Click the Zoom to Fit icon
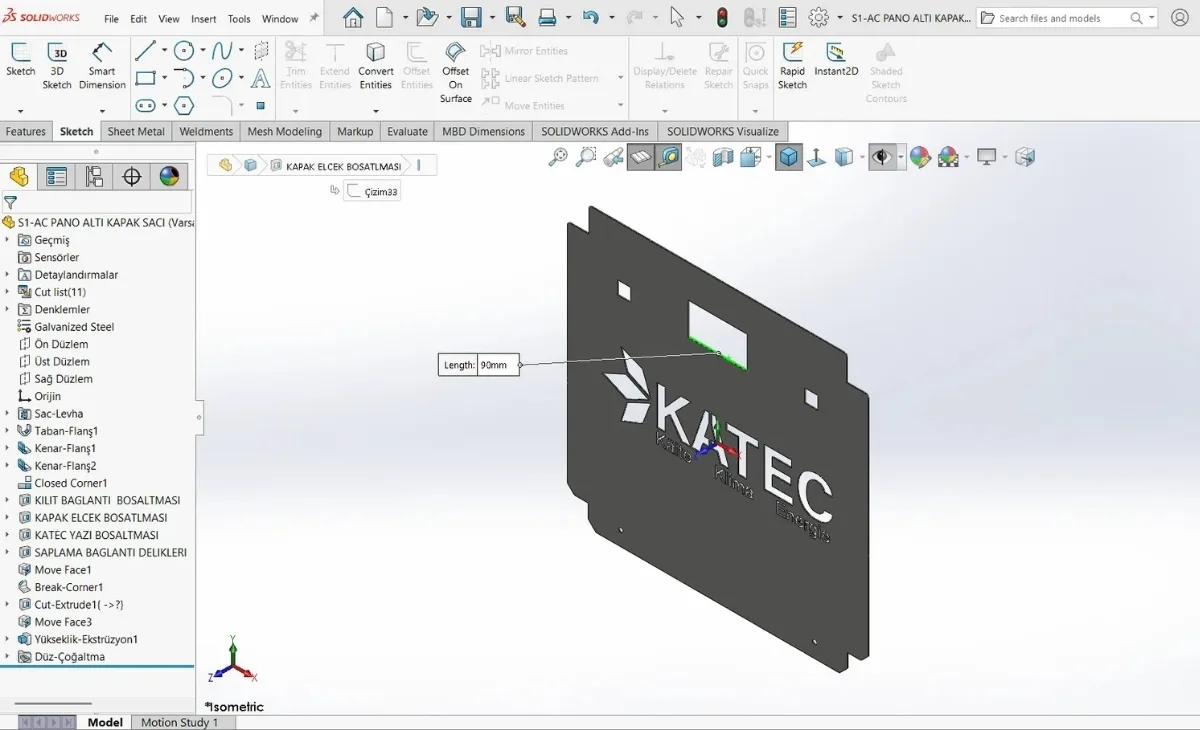Screen dimensions: 1200x730 558,157
